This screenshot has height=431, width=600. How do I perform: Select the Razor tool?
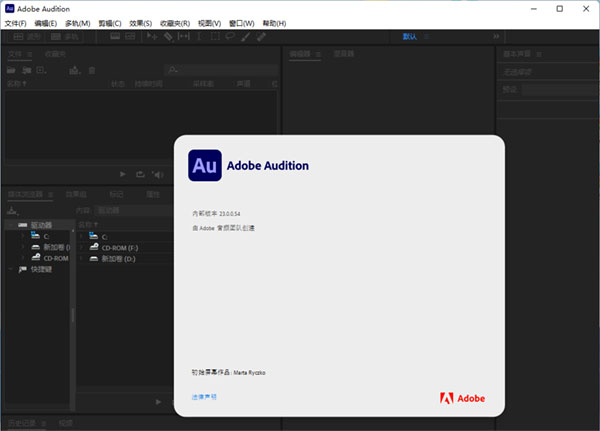[x=169, y=36]
